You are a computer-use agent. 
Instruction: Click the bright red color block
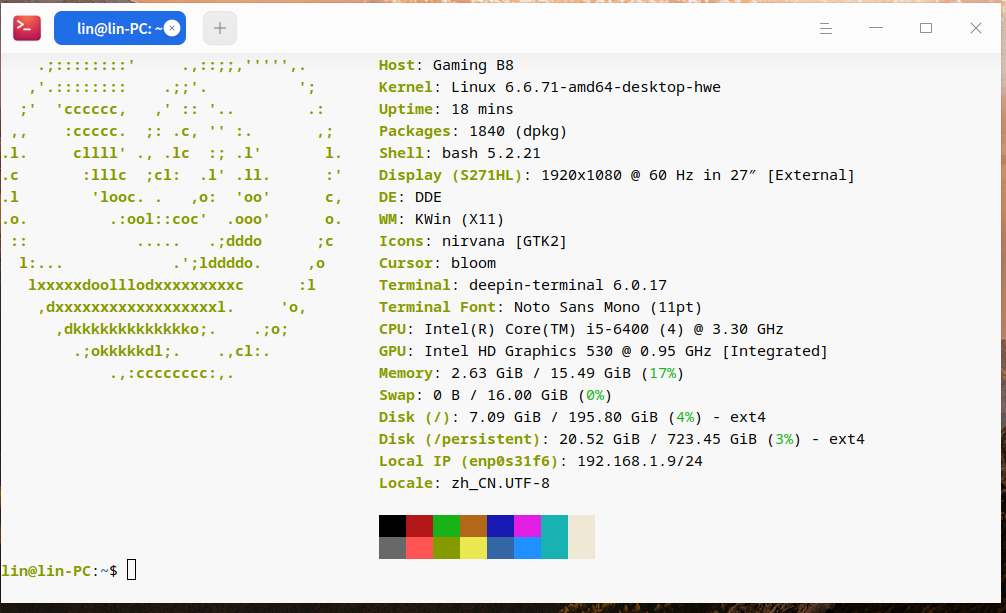pos(420,548)
